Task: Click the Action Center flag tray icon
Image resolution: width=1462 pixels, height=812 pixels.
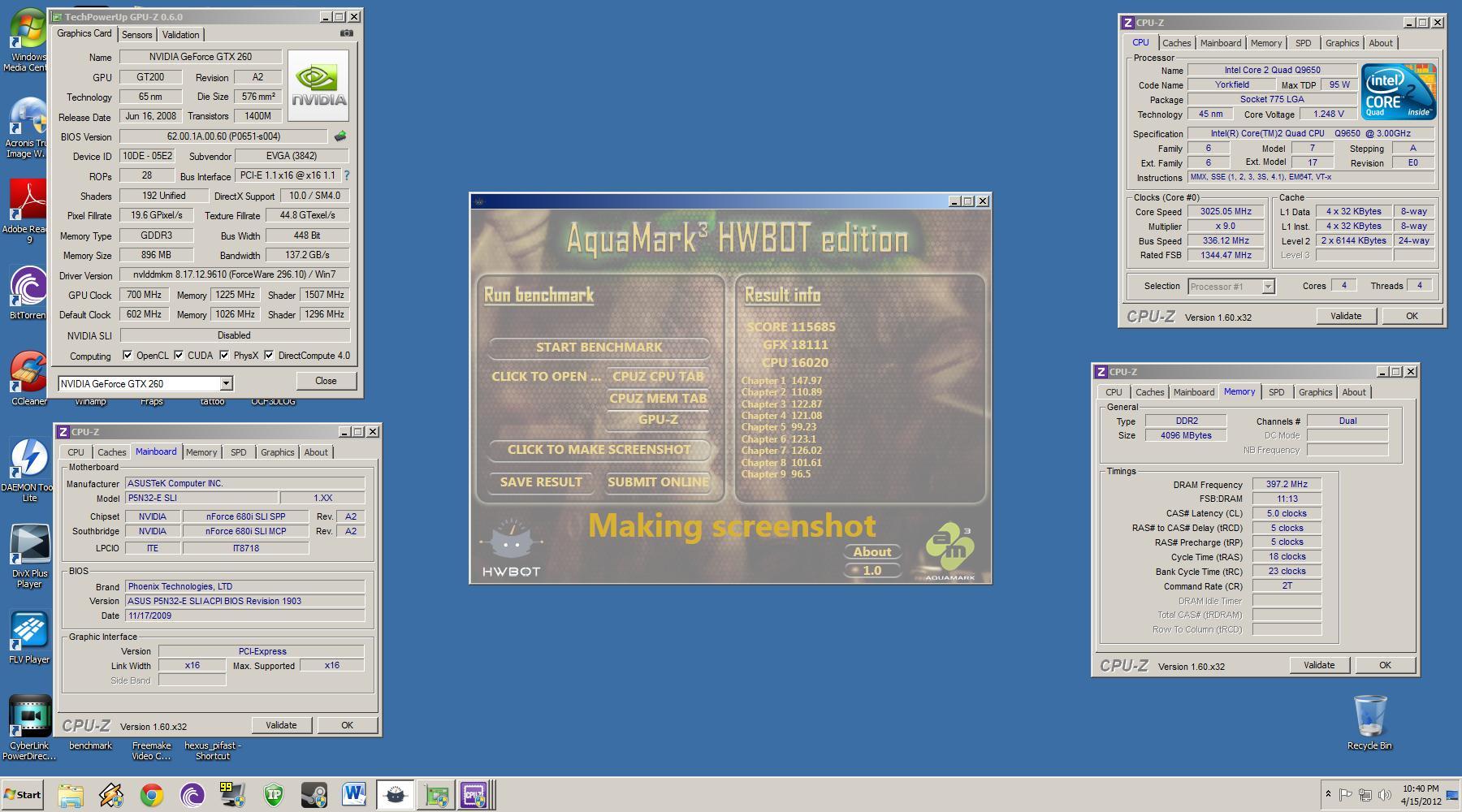Action: point(1345,795)
